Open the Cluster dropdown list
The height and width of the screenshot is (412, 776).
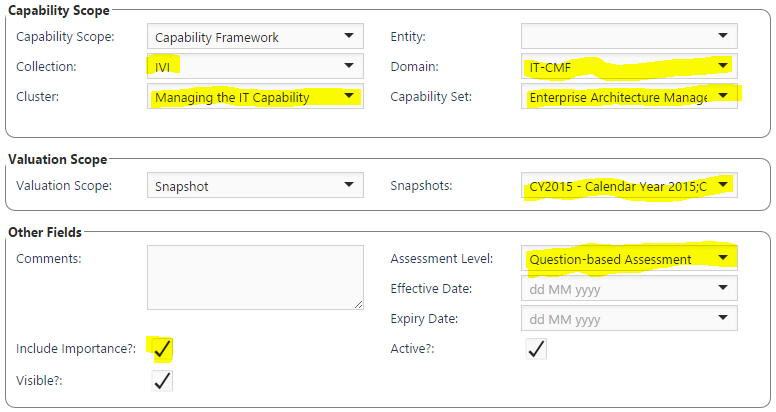pyautogui.click(x=348, y=97)
